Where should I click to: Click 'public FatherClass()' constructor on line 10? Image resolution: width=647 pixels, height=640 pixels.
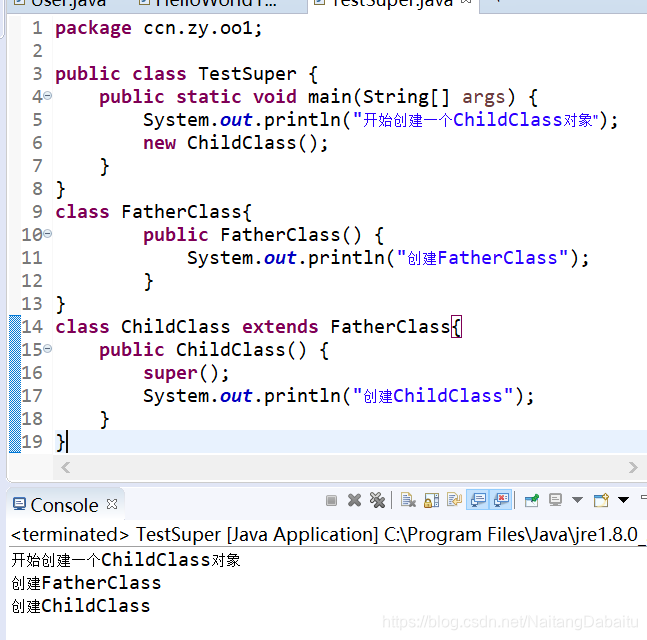click(x=252, y=235)
